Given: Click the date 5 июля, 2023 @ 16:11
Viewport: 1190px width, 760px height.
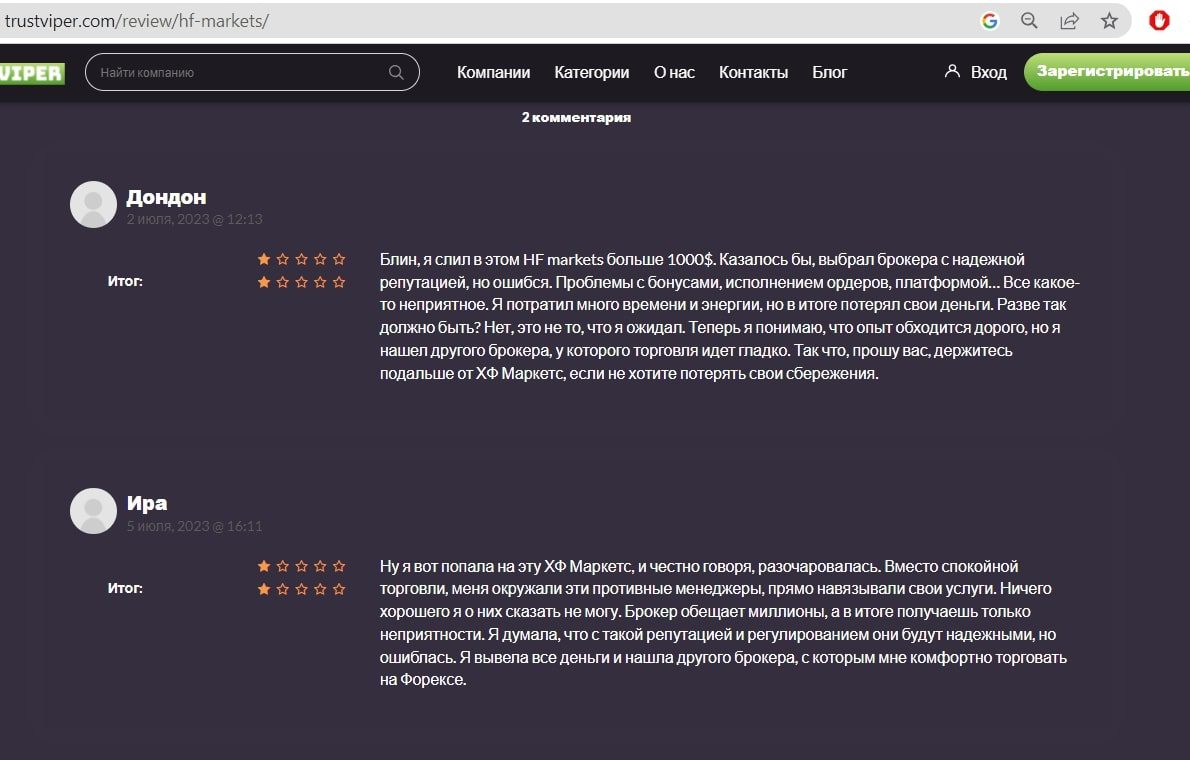Looking at the screenshot, I should 194,526.
